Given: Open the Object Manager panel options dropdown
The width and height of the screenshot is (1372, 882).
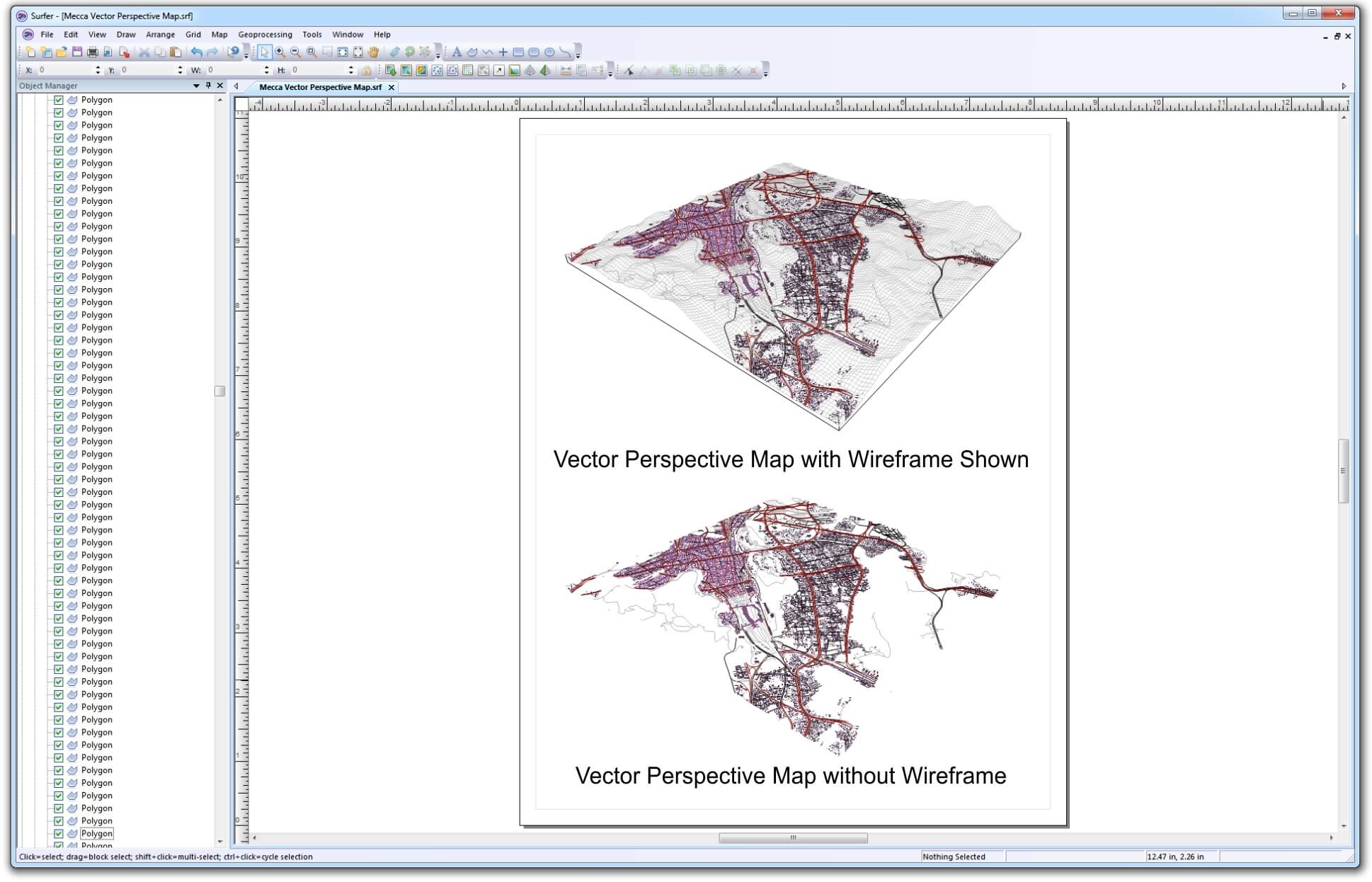Looking at the screenshot, I should (196, 85).
